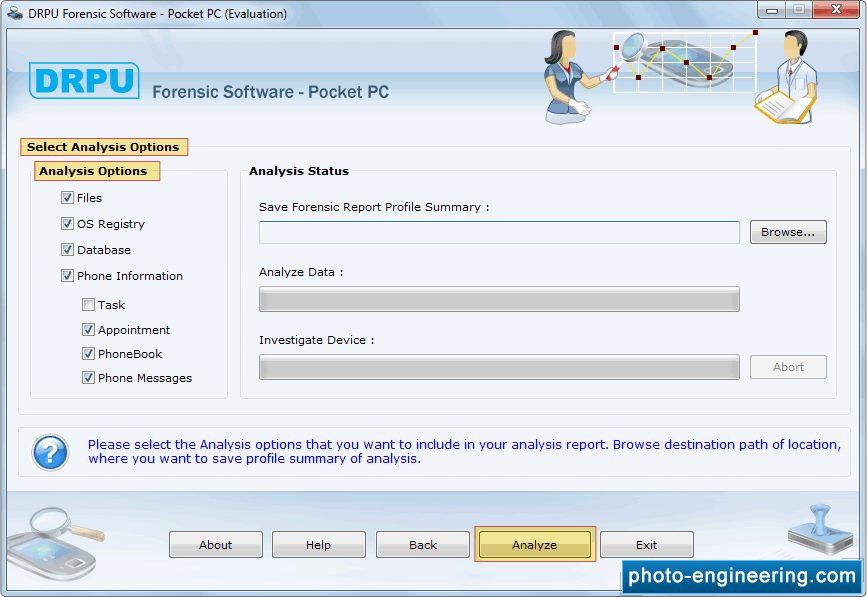867x597 pixels.
Task: Toggle the Phone Information checkbox
Action: pos(67,275)
